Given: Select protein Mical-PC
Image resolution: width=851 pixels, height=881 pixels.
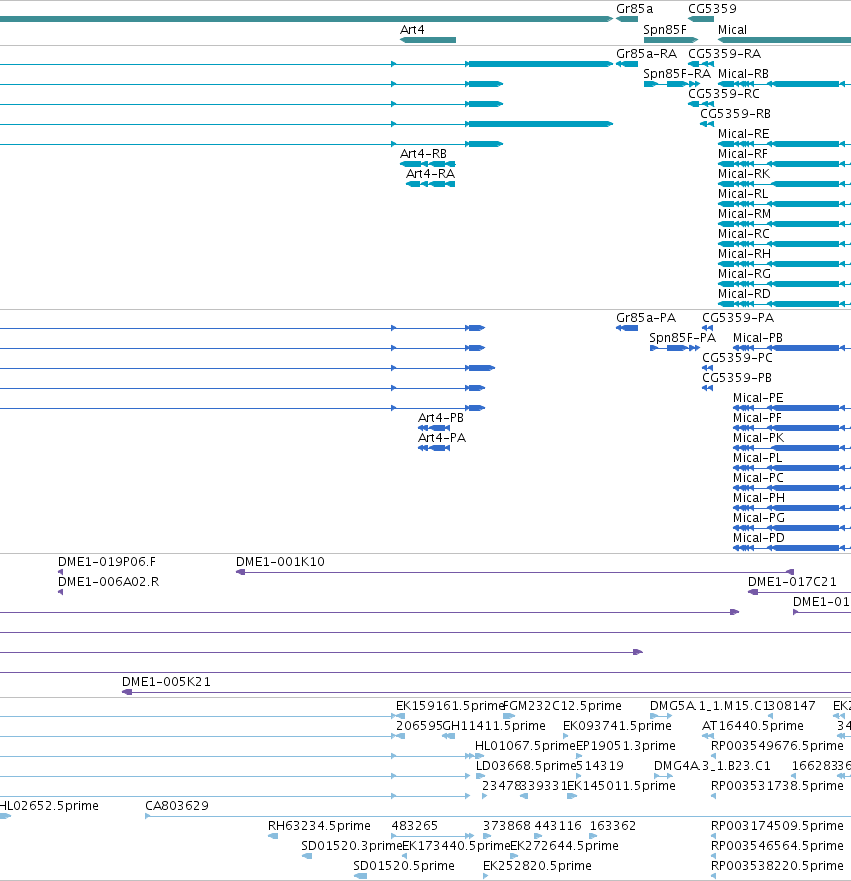Looking at the screenshot, I should pyautogui.click(x=792, y=488).
